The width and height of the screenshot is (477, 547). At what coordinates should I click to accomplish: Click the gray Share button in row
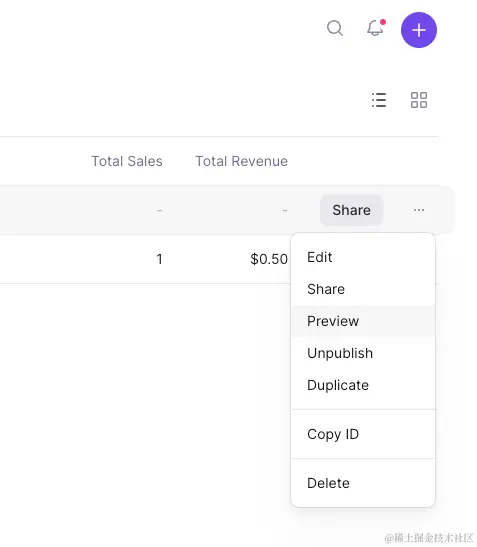click(x=351, y=210)
